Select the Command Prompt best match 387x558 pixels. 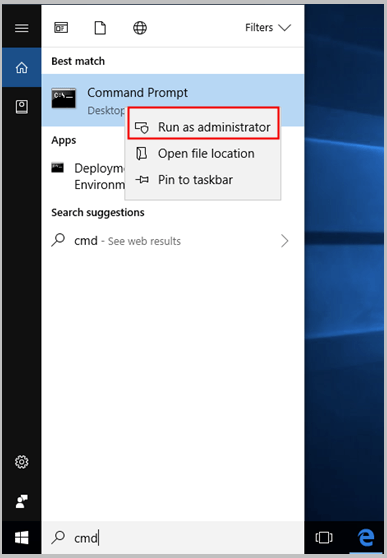pos(173,100)
